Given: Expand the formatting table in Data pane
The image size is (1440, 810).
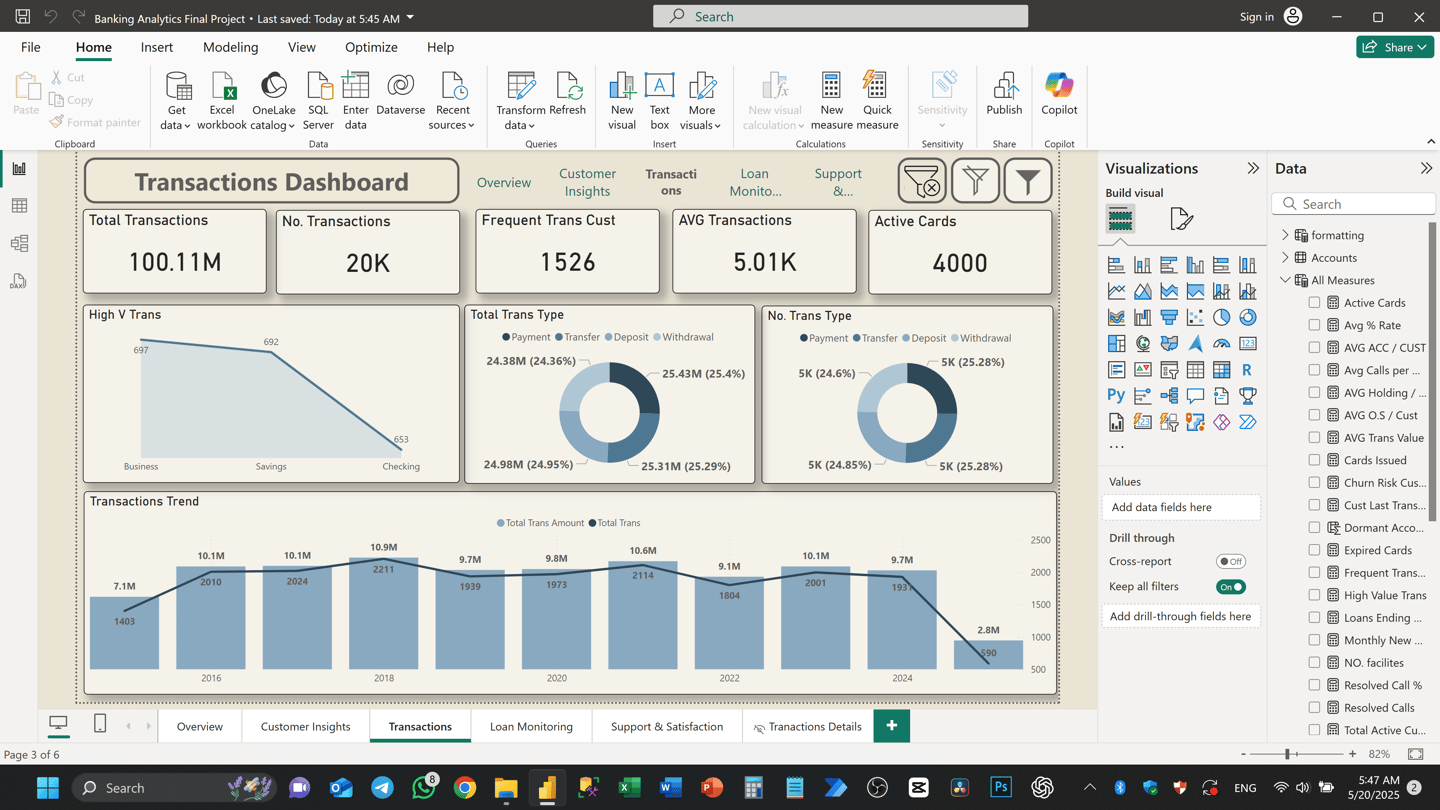Looking at the screenshot, I should 1285,235.
